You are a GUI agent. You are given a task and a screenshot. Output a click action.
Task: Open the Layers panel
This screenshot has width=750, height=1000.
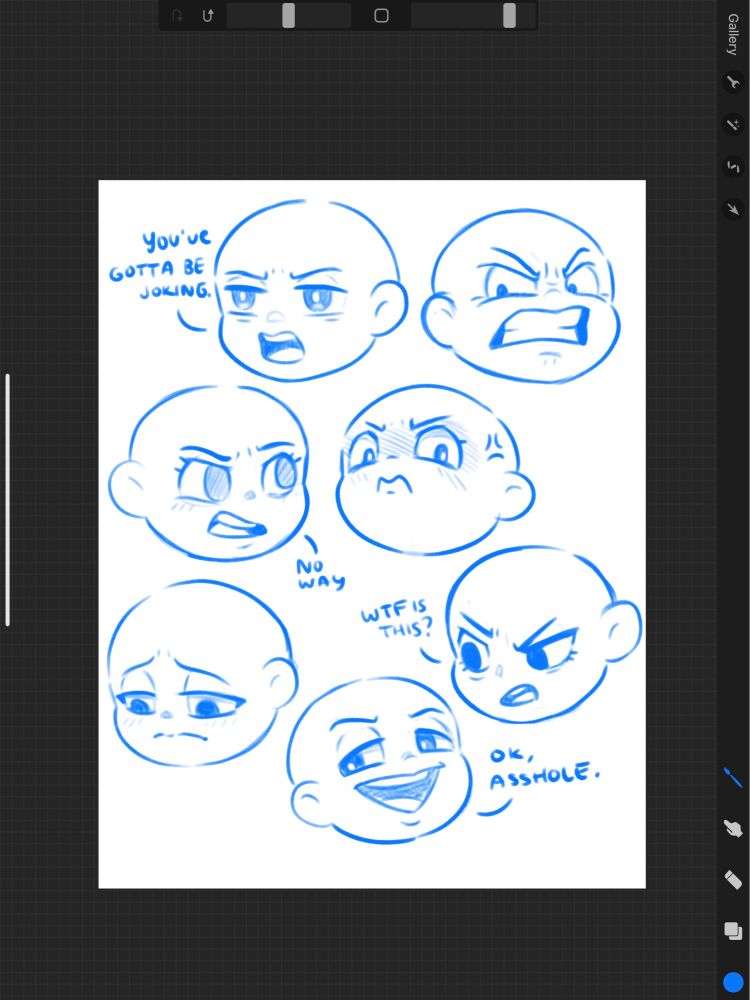point(733,931)
